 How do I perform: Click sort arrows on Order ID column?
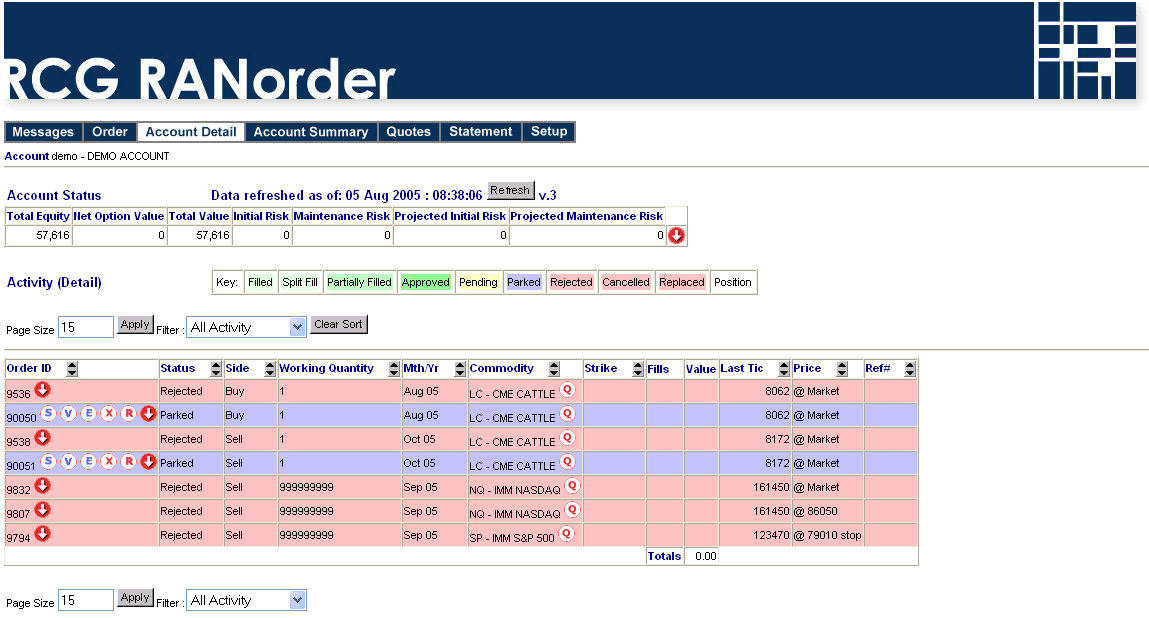[72, 369]
